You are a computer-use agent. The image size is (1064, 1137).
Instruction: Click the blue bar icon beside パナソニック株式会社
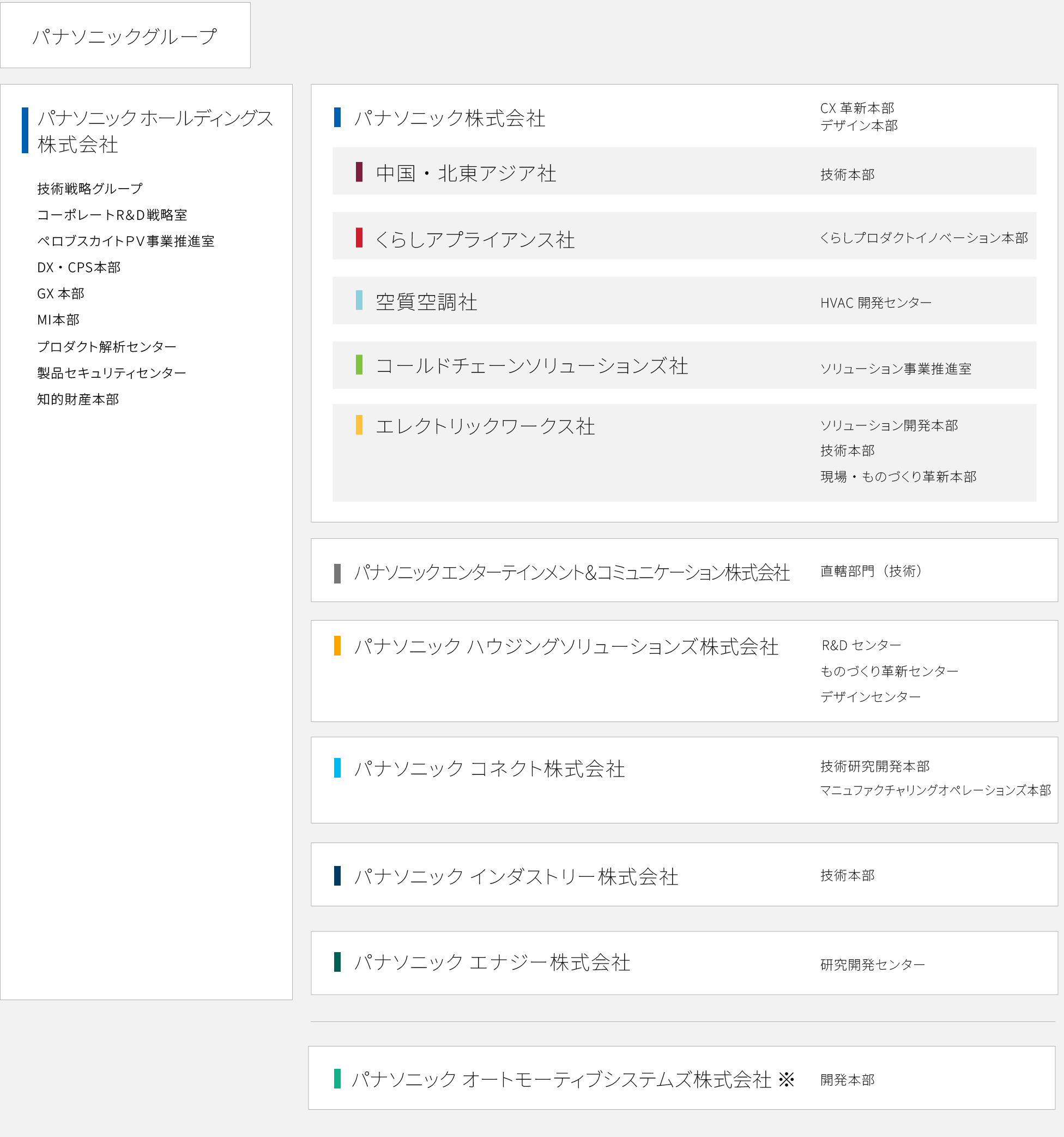tap(338, 117)
